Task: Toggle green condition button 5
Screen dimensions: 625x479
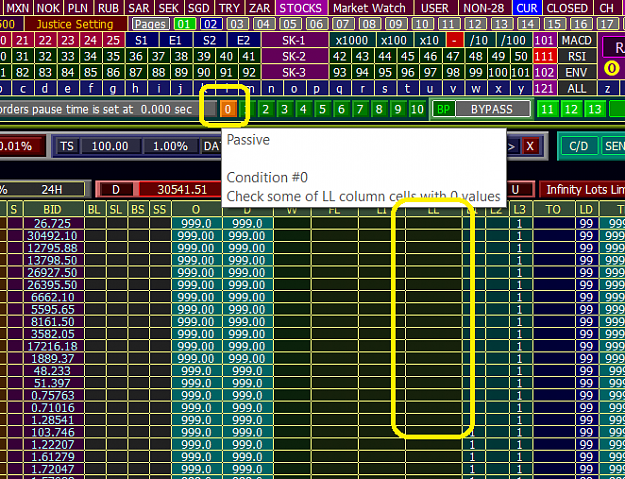Action: point(322,109)
